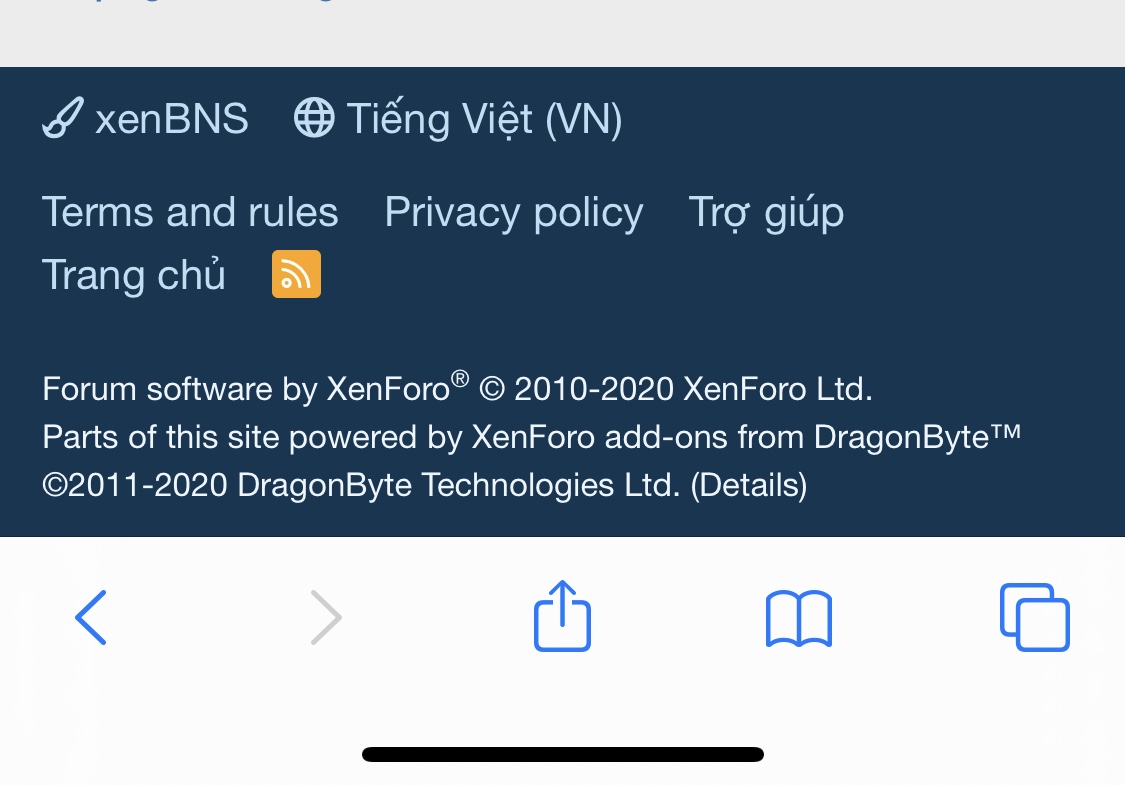Tap the iOS home indicator bar
1125x785 pixels.
click(x=562, y=754)
